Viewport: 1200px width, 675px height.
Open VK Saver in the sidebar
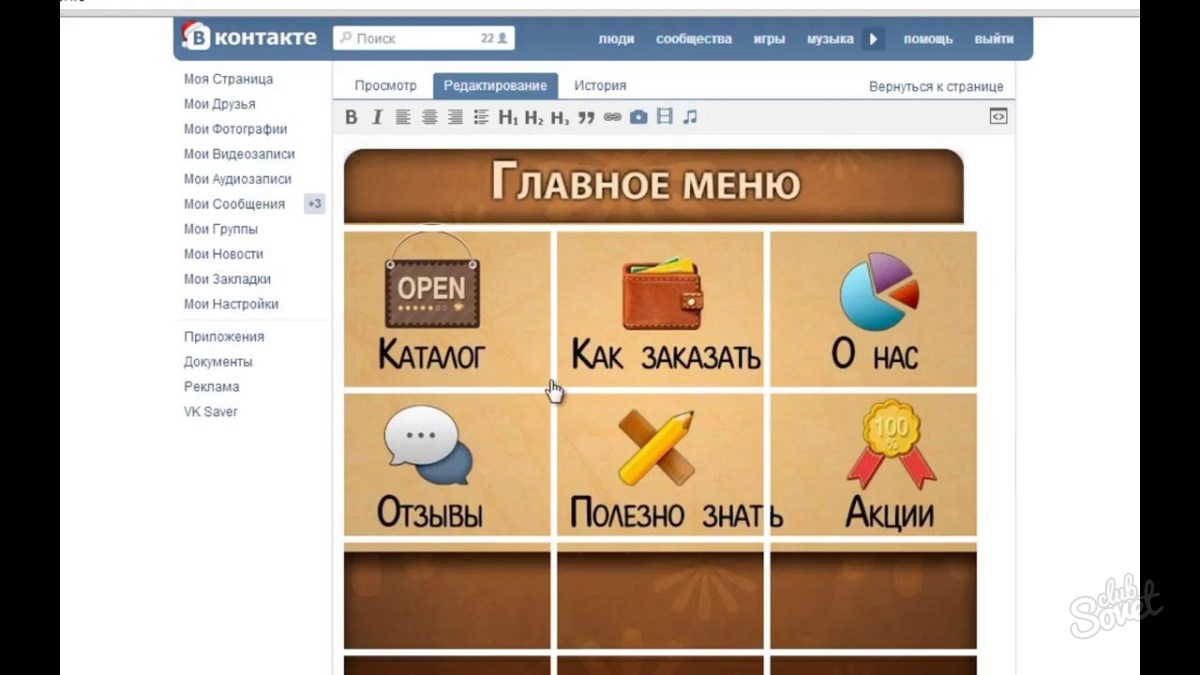pyautogui.click(x=210, y=412)
